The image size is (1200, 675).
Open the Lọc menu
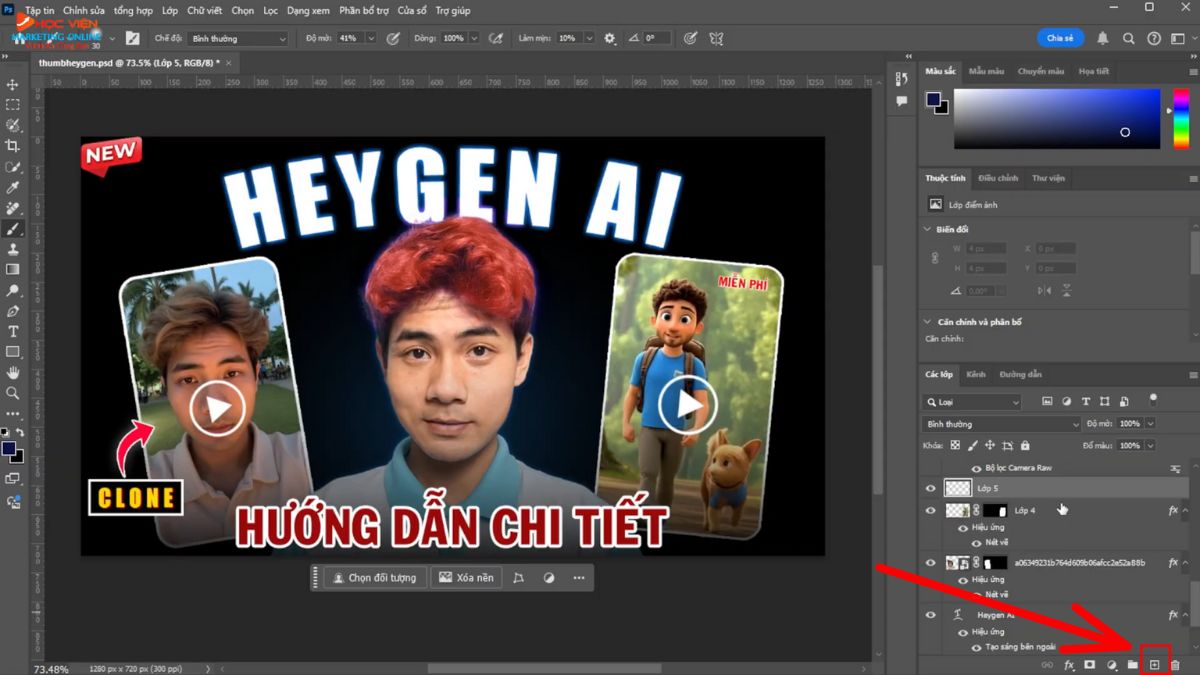[271, 10]
